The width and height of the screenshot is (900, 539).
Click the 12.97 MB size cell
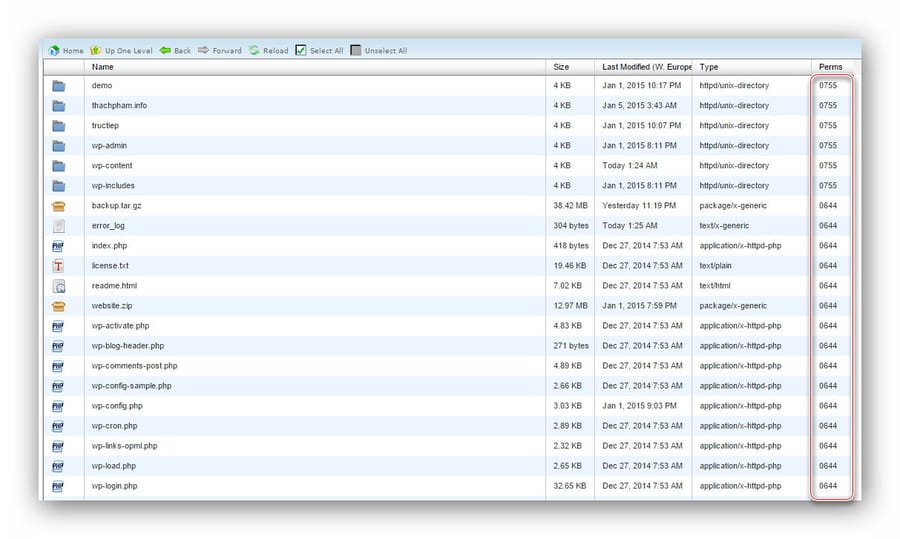[570, 306]
